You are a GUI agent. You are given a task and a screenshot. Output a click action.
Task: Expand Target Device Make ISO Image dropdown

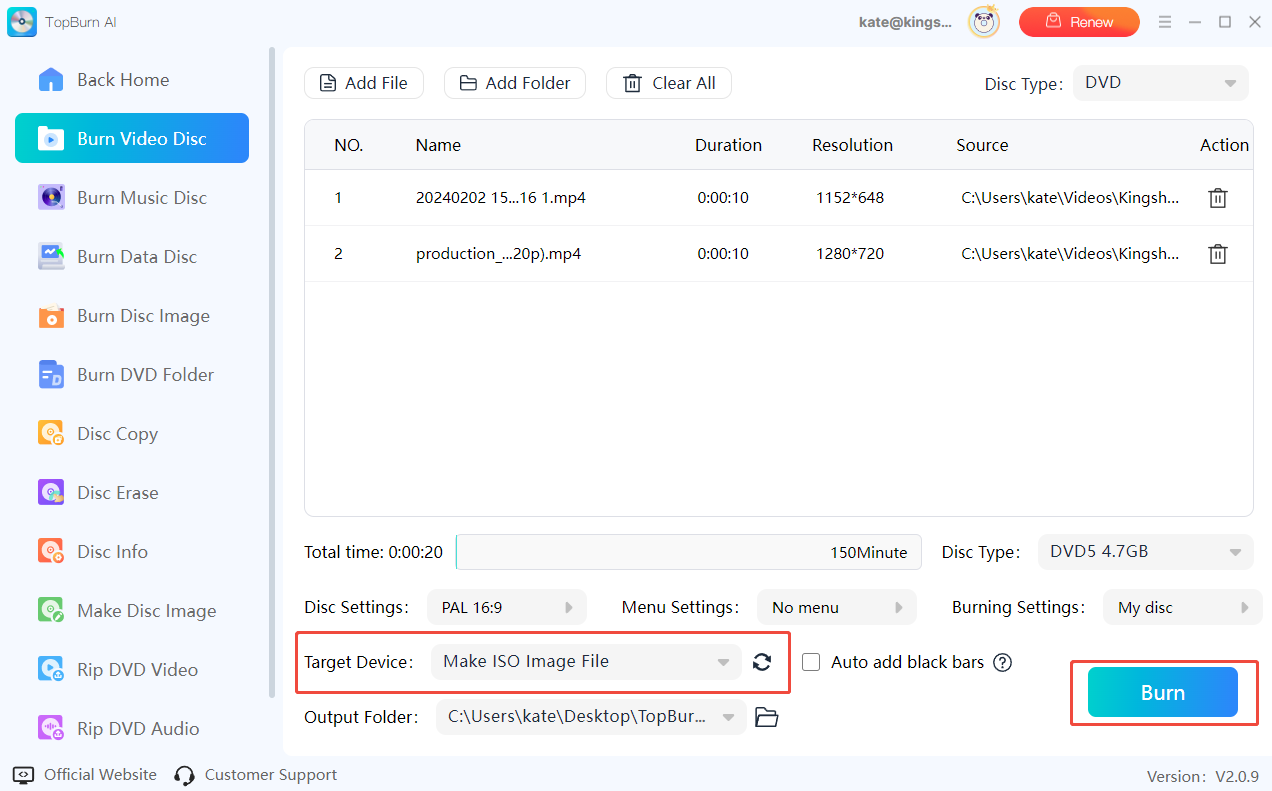coord(586,662)
